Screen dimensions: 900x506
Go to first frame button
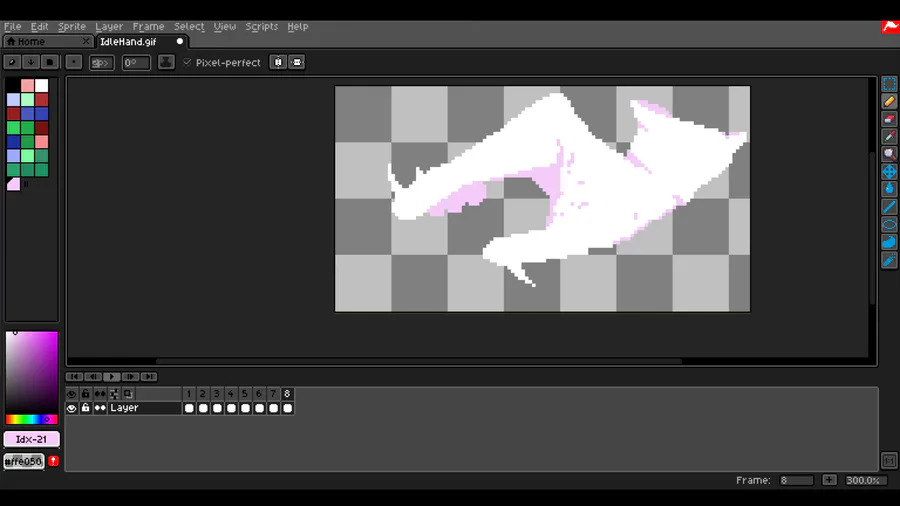click(74, 376)
